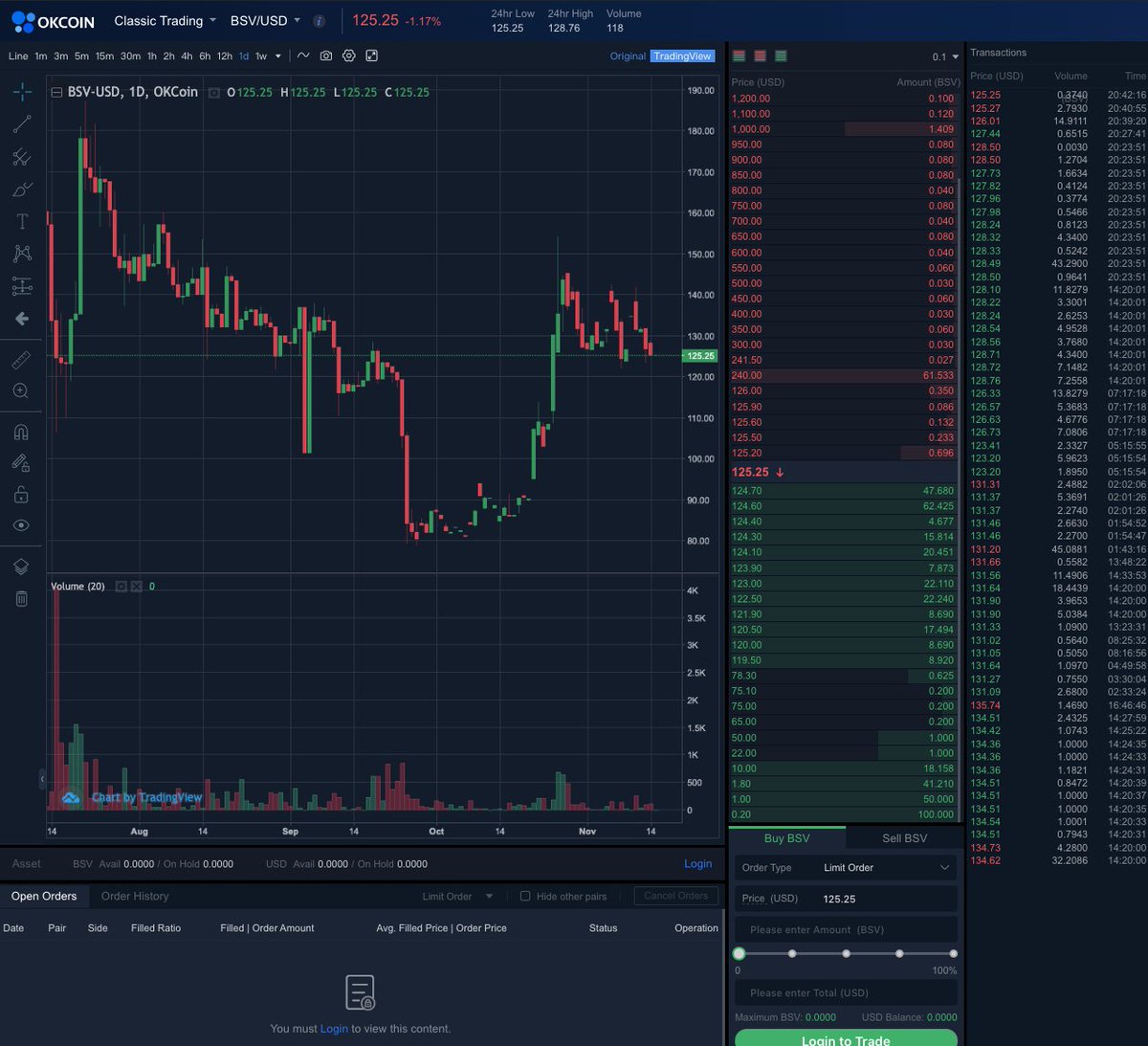The width and height of the screenshot is (1148, 1046).
Task: Click the fullscreen chart icon
Action: pos(372,56)
